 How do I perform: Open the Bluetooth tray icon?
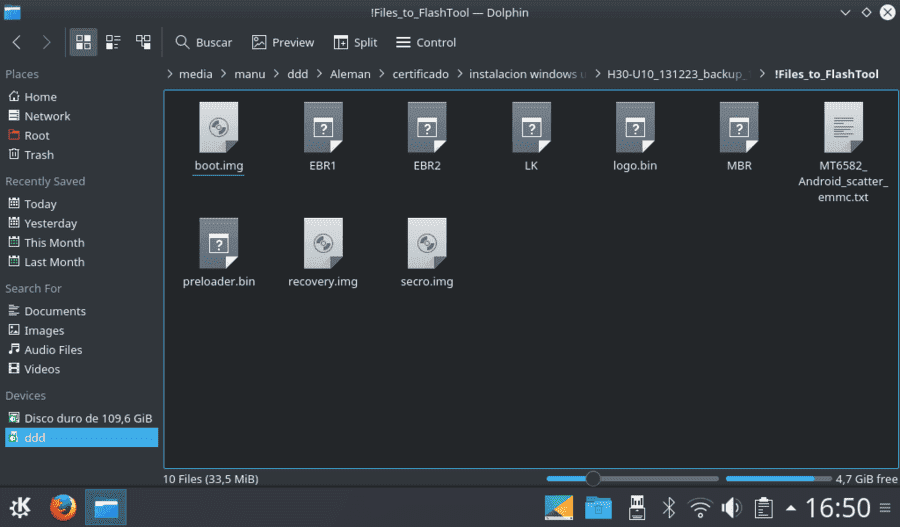coord(669,507)
